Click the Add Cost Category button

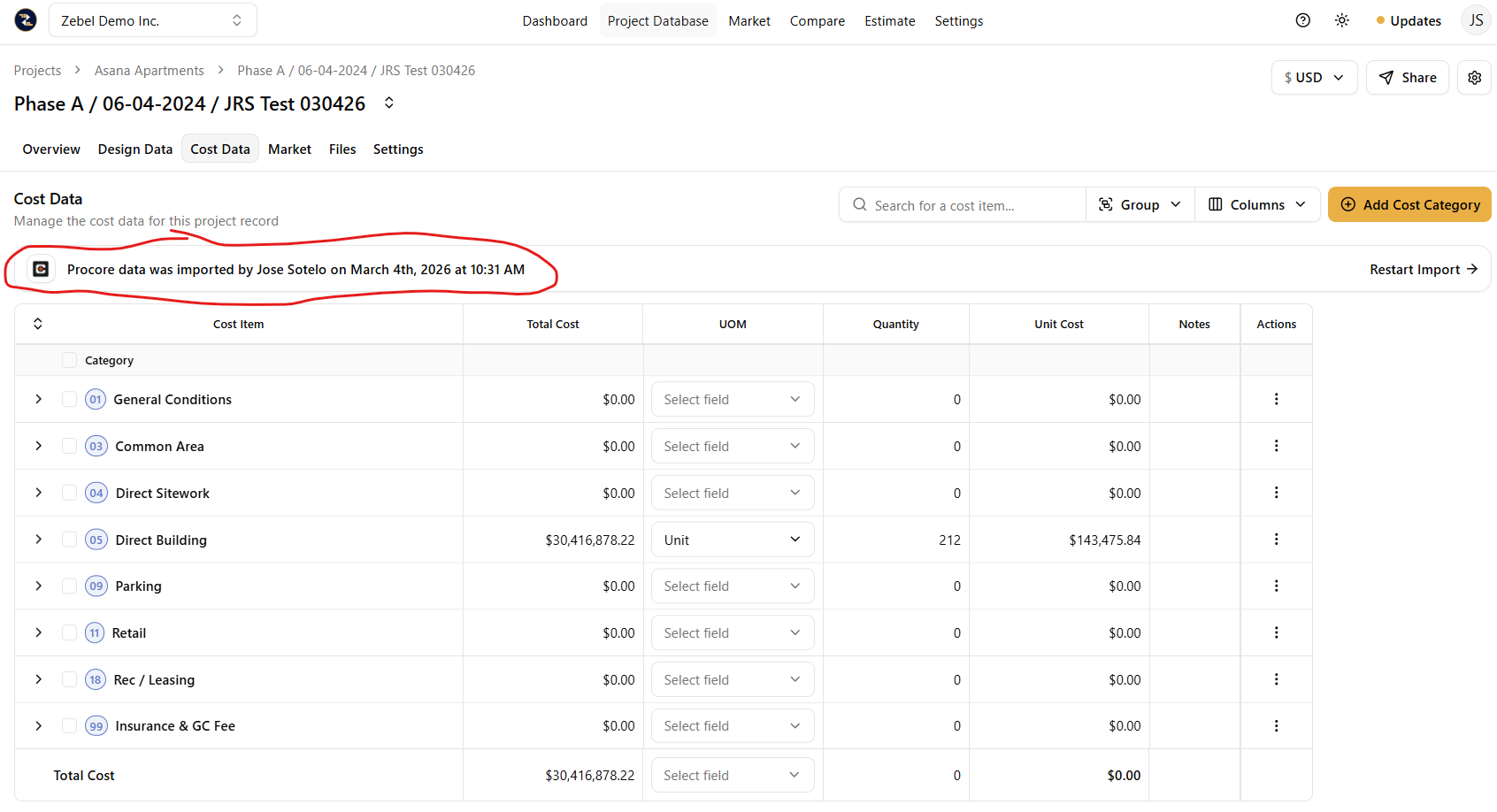point(1409,204)
